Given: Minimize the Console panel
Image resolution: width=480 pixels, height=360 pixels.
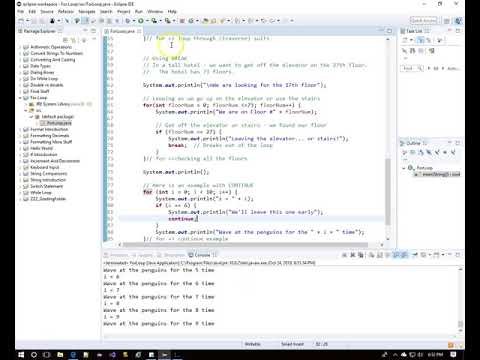Looking at the screenshot, I should pyautogui.click(x=449, y=255).
